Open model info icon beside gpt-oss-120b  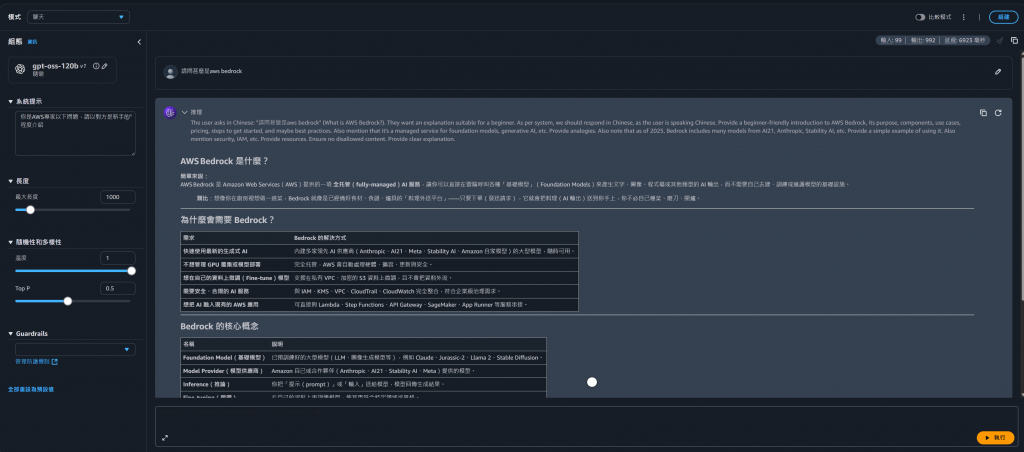[x=96, y=66]
